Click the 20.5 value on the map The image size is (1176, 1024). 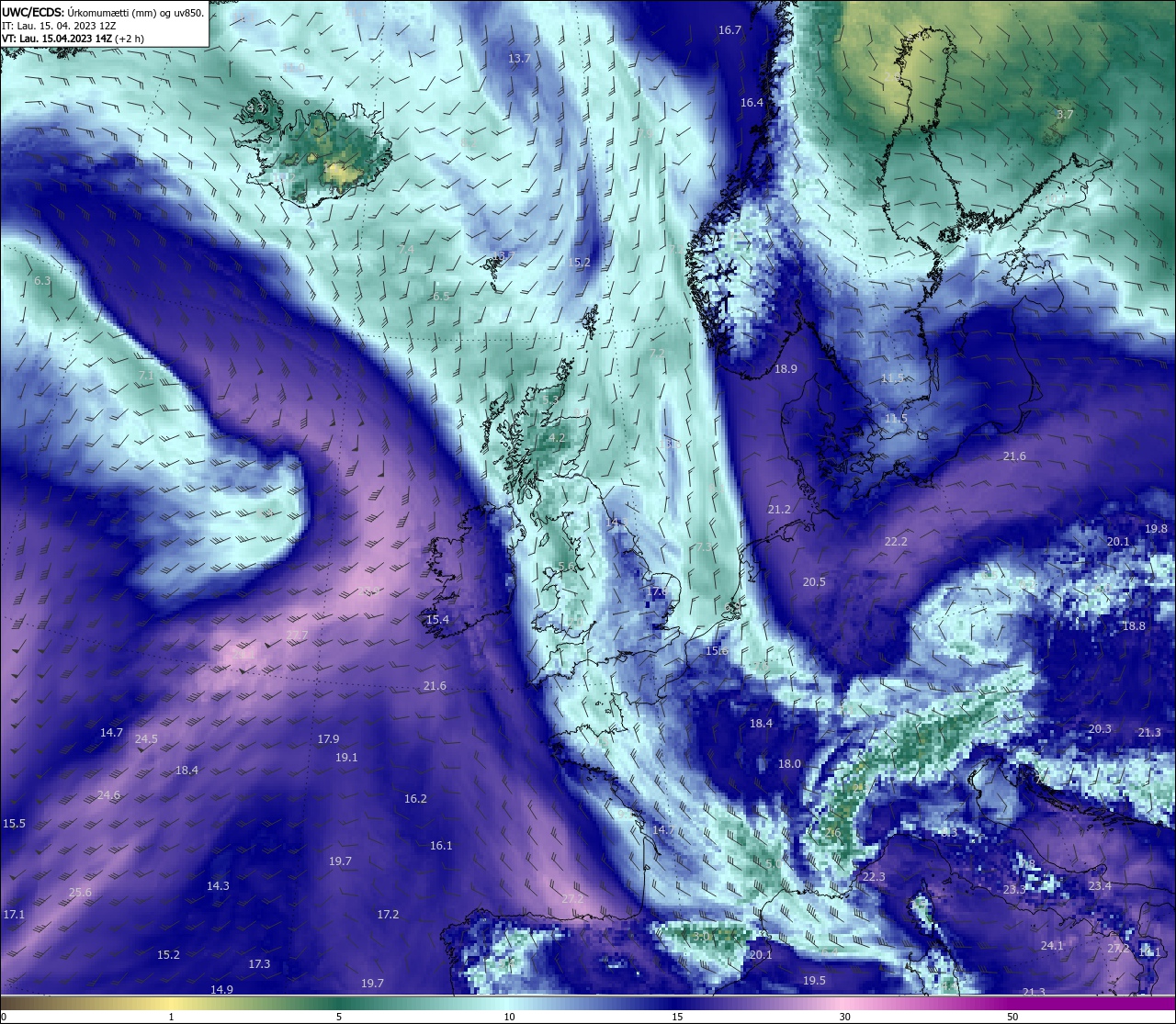pyautogui.click(x=814, y=582)
